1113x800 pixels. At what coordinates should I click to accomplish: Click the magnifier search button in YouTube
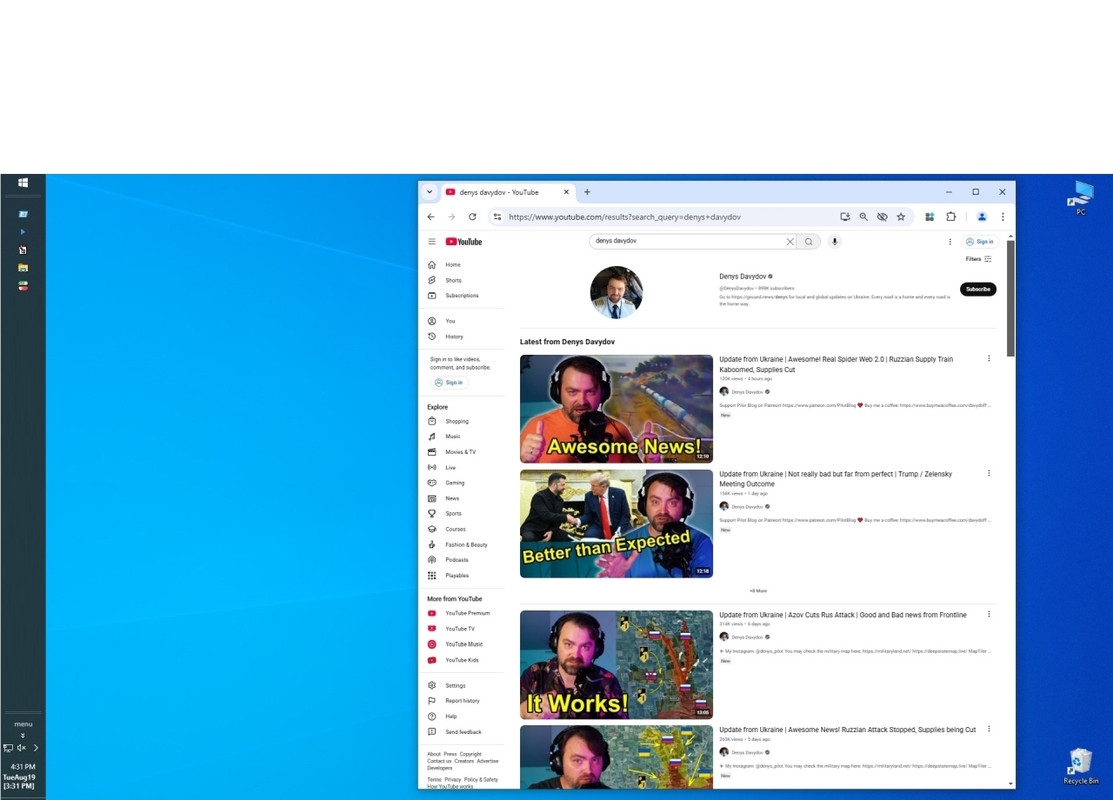(x=808, y=241)
